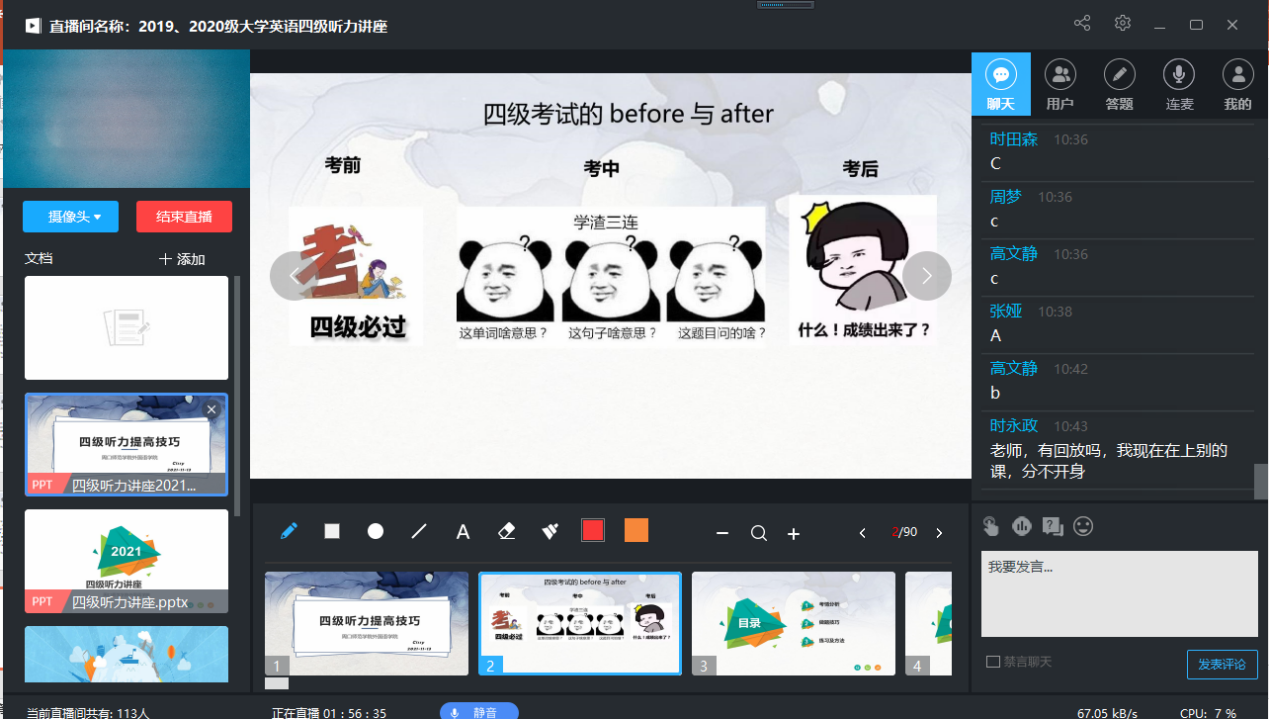The height and width of the screenshot is (719, 1269).
Task: Select the eraser tool
Action: point(506,531)
